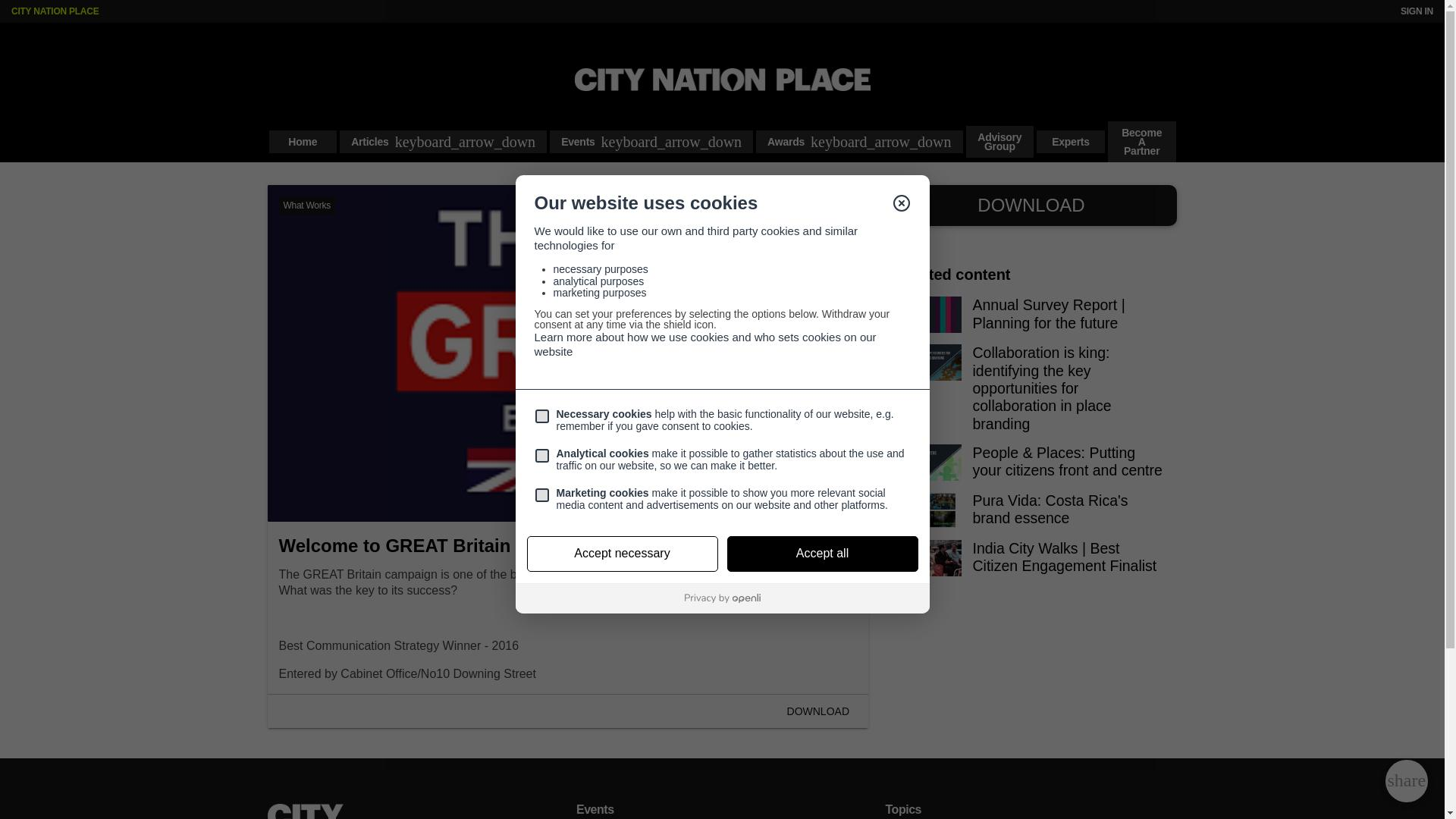Screen dimensions: 1456x819
Task: Click the City Nation Place header logo
Action: click(722, 80)
